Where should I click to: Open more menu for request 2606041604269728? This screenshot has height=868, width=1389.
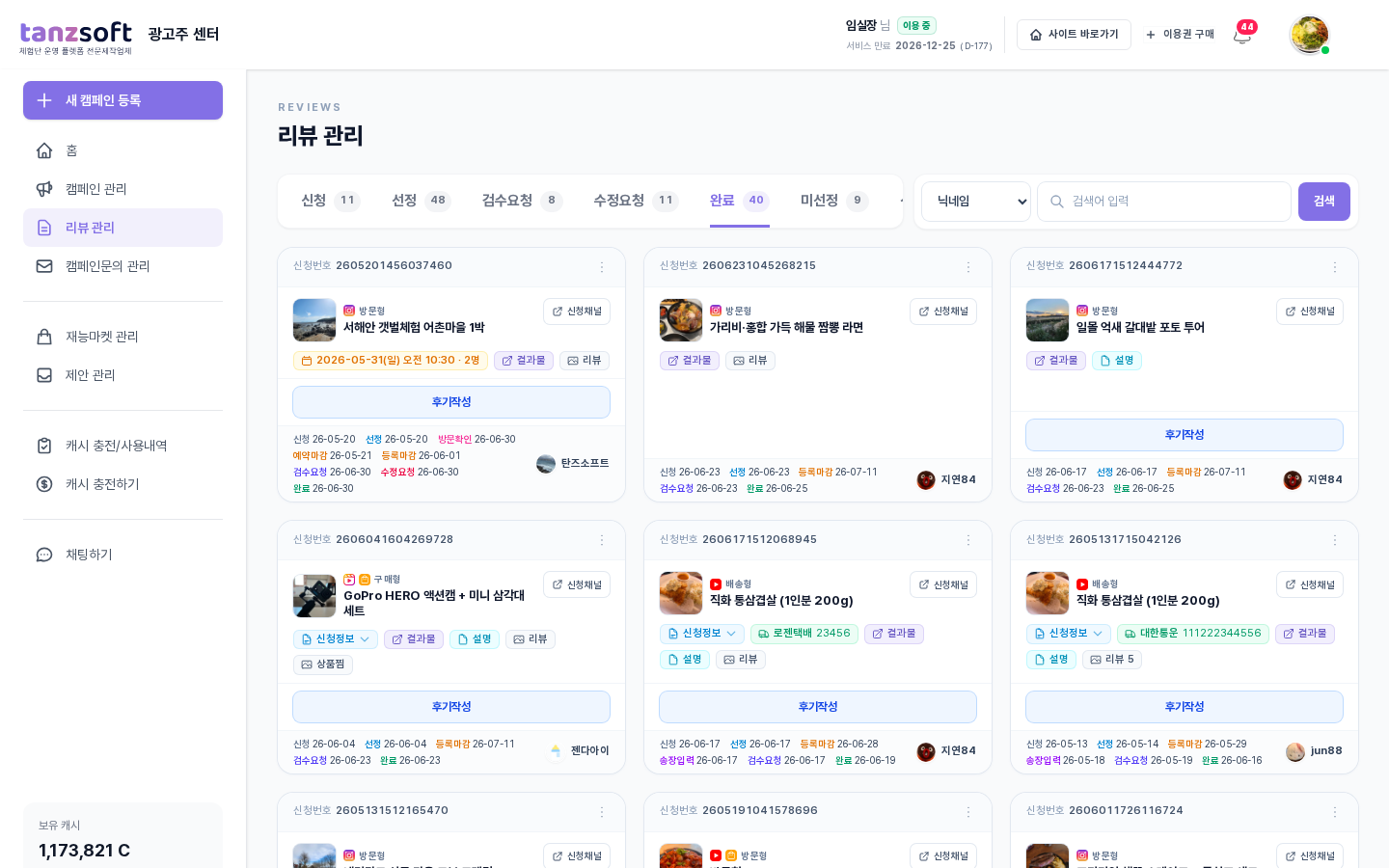click(602, 540)
